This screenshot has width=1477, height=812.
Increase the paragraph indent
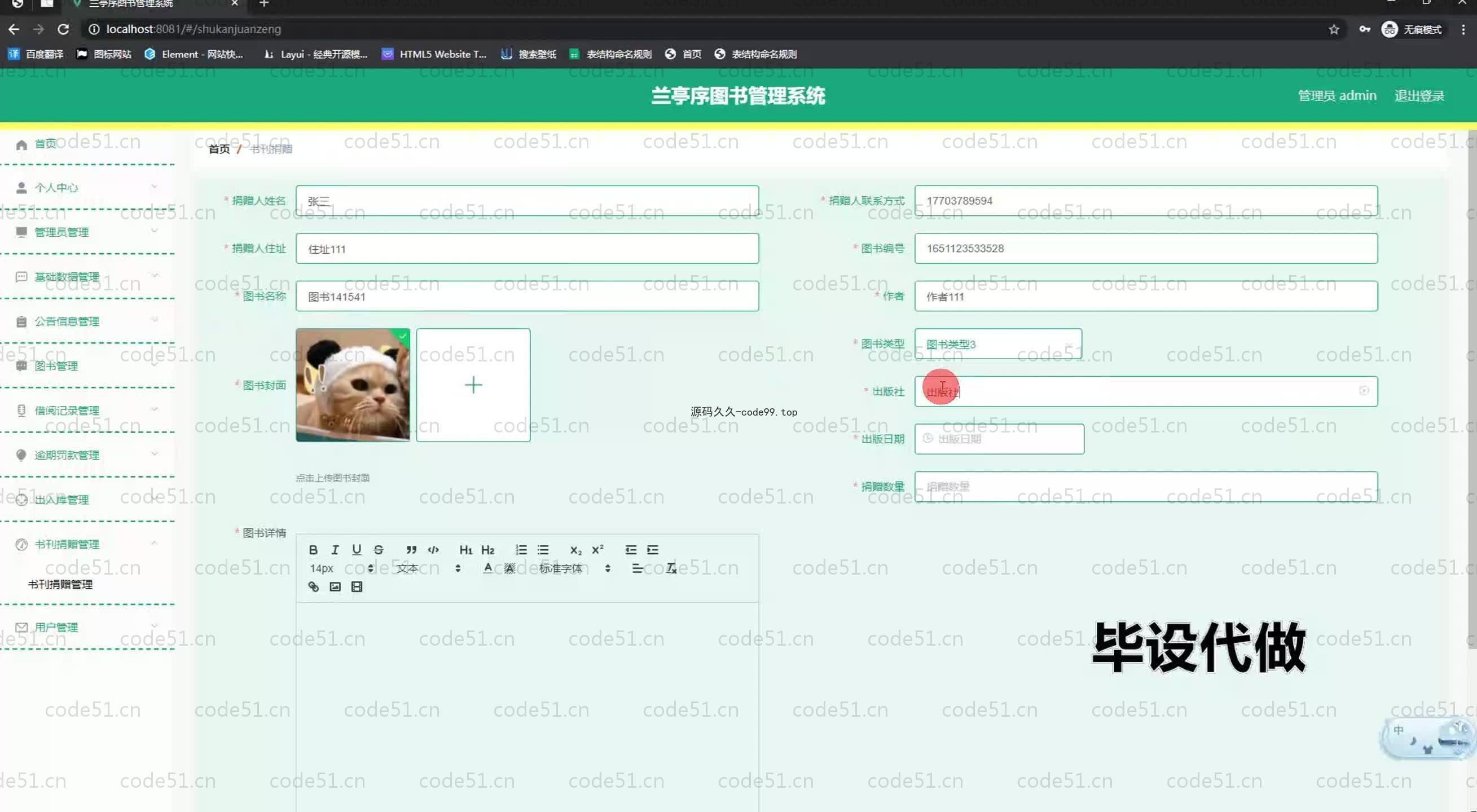(653, 550)
